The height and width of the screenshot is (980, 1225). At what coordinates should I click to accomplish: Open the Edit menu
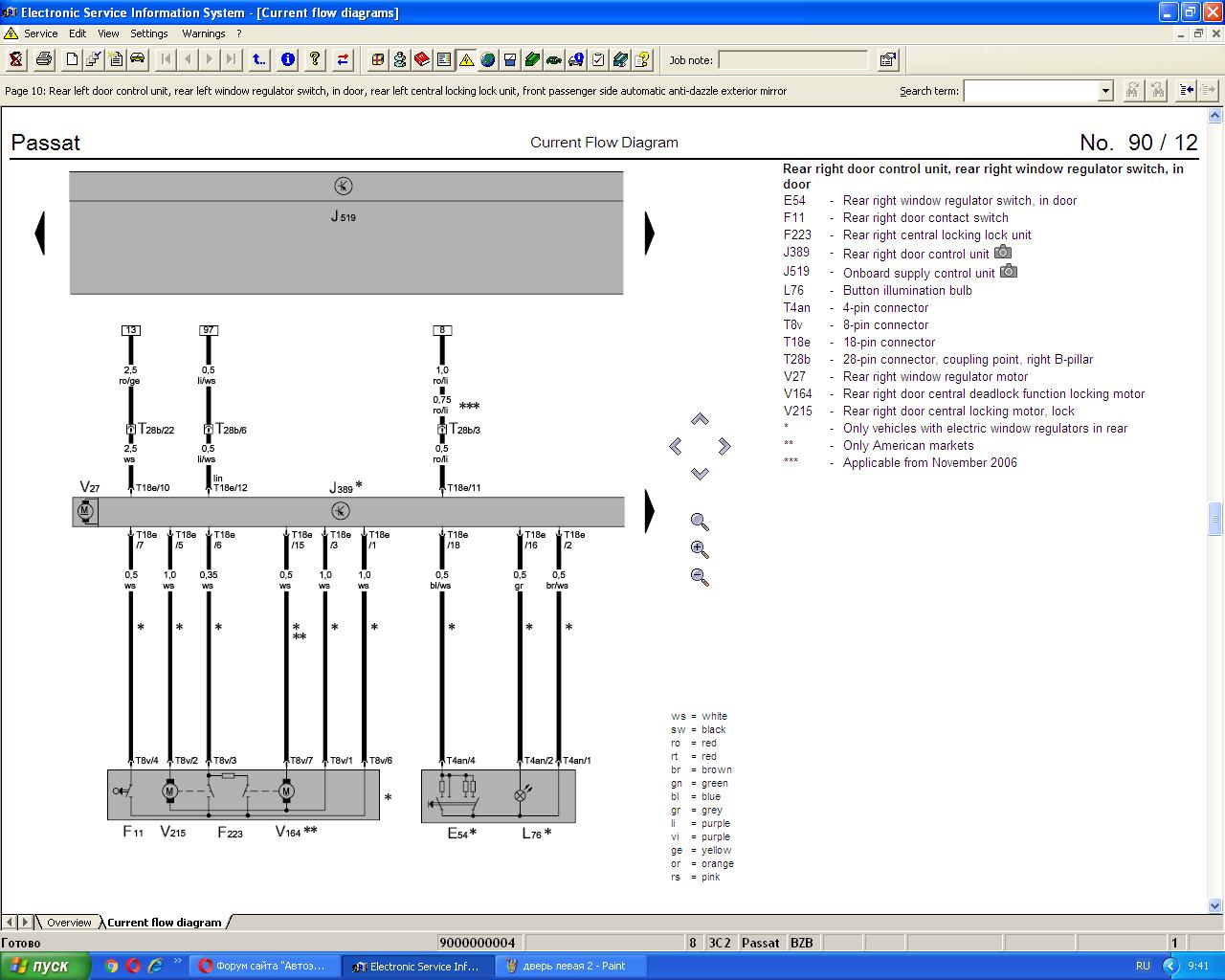click(x=78, y=33)
